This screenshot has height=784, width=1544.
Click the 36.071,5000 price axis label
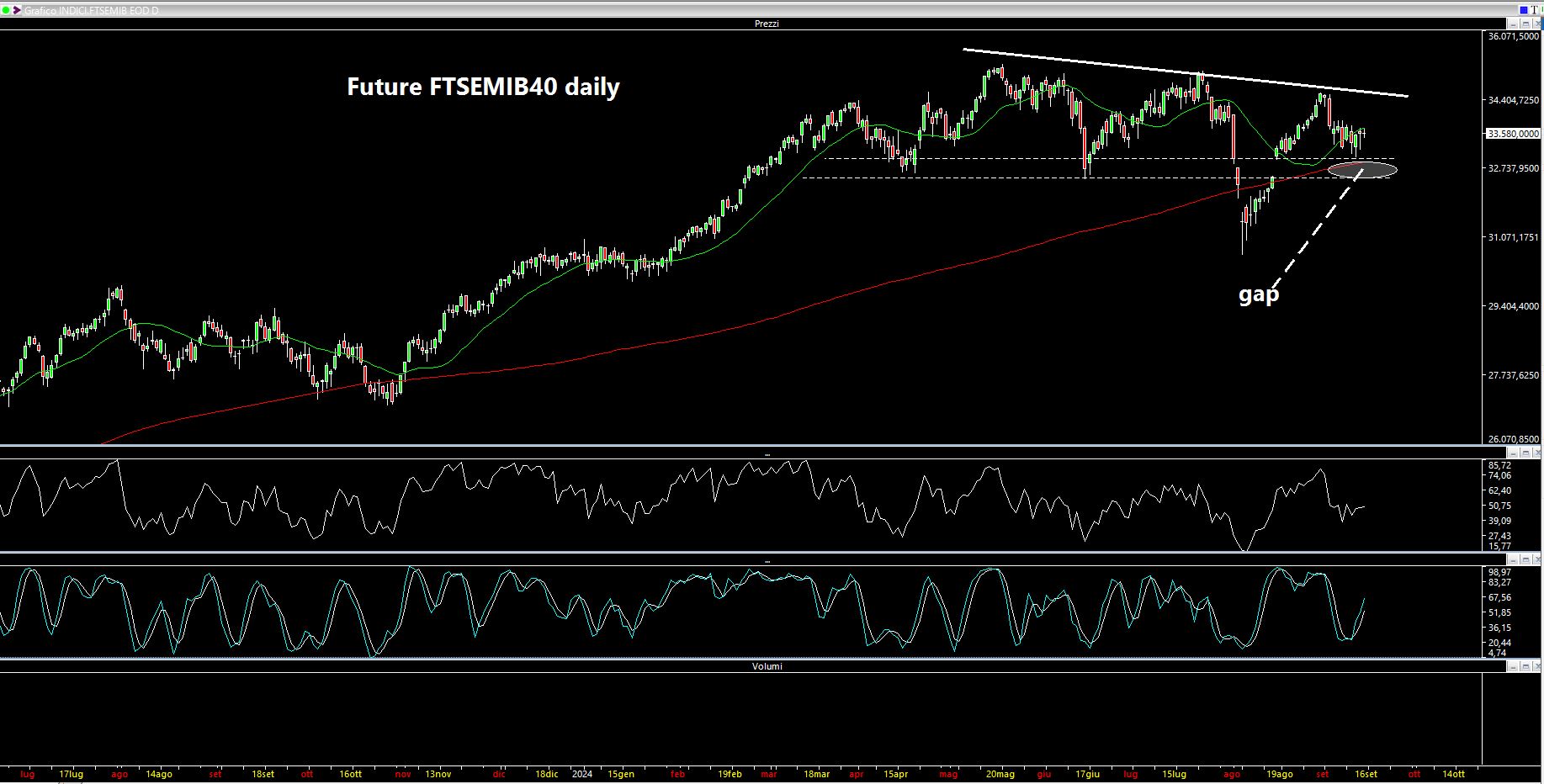pos(1513,36)
